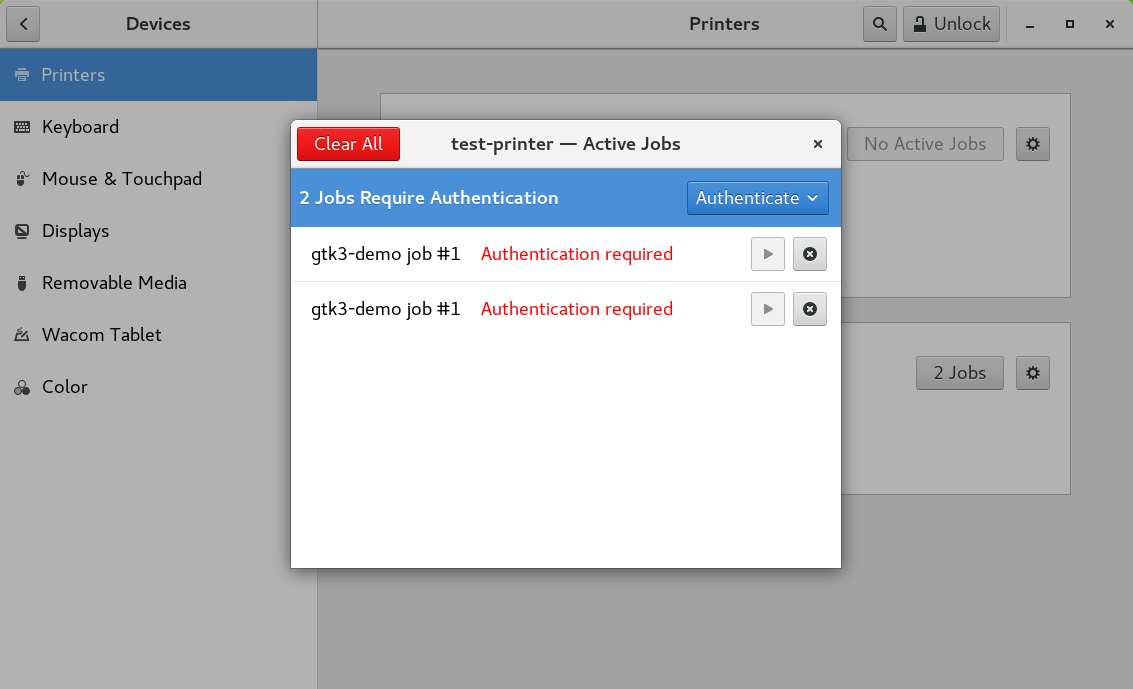The image size is (1133, 689).
Task: Close the Settings window
Action: 1110,25
